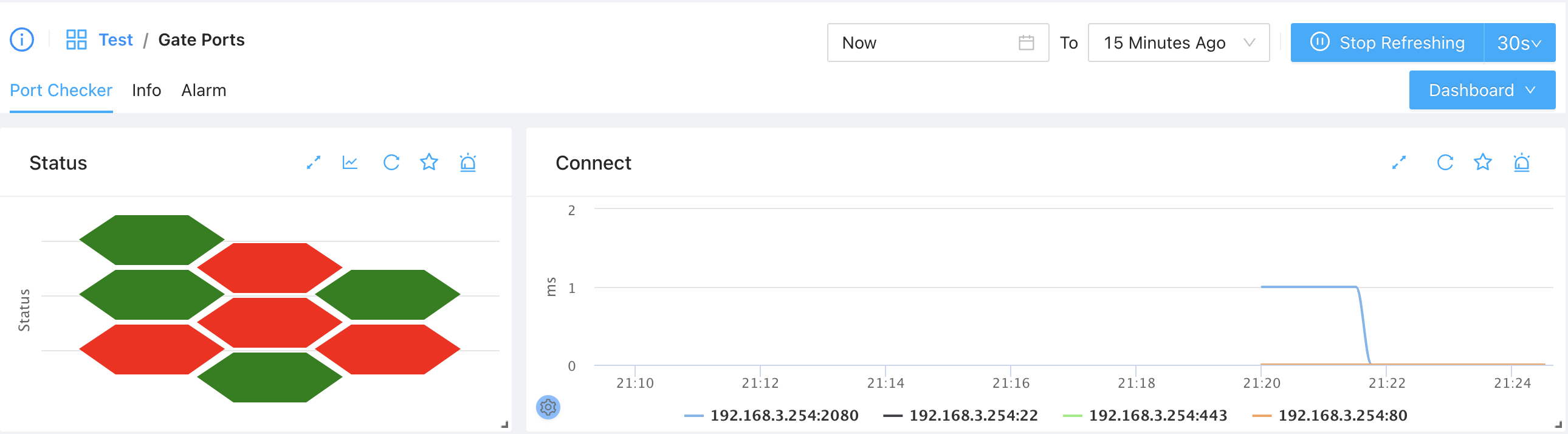The image size is (1568, 434).
Task: Expand the Status panel to fullscreen
Action: pos(314,162)
